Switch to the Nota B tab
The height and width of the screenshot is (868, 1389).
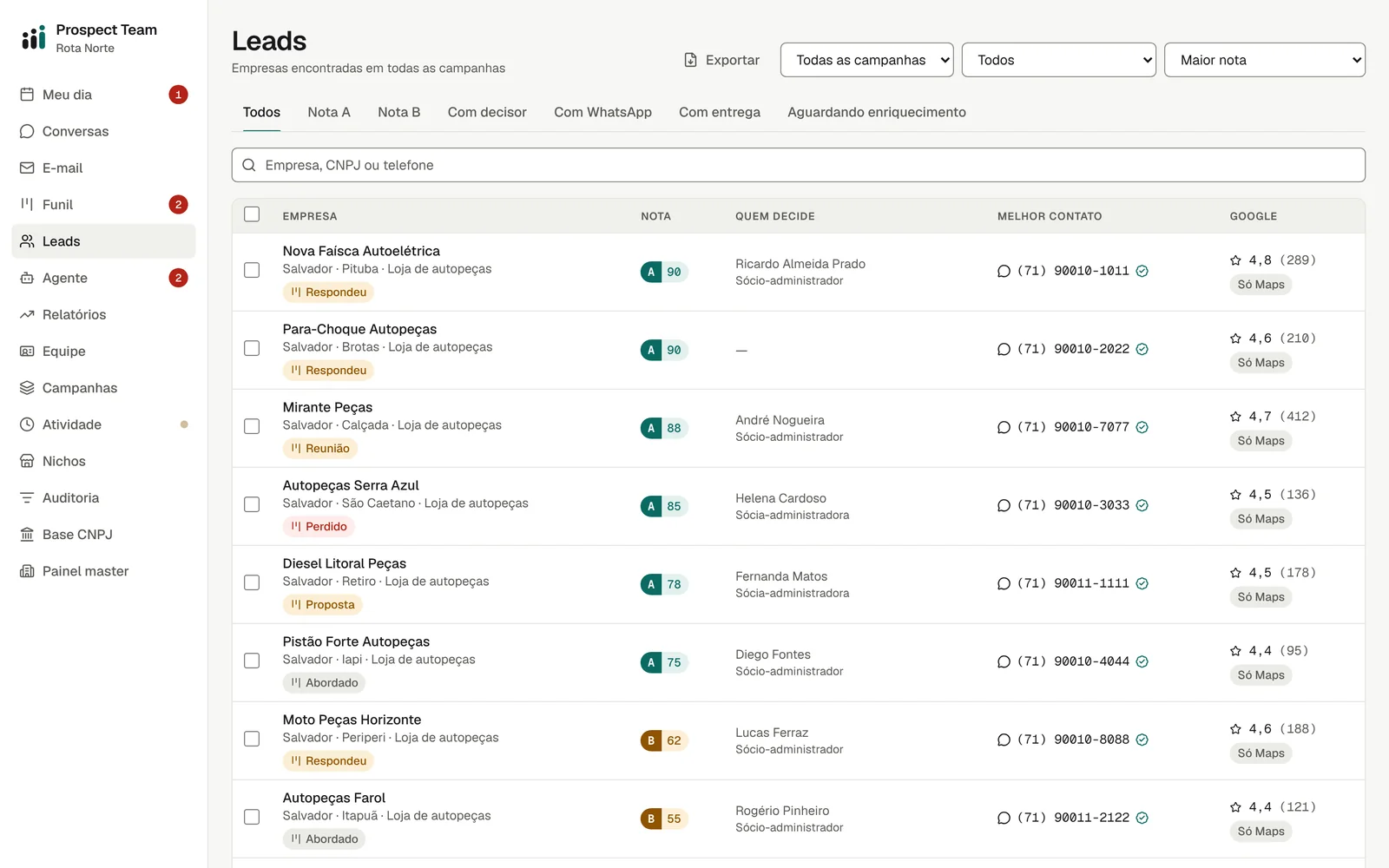coord(399,112)
